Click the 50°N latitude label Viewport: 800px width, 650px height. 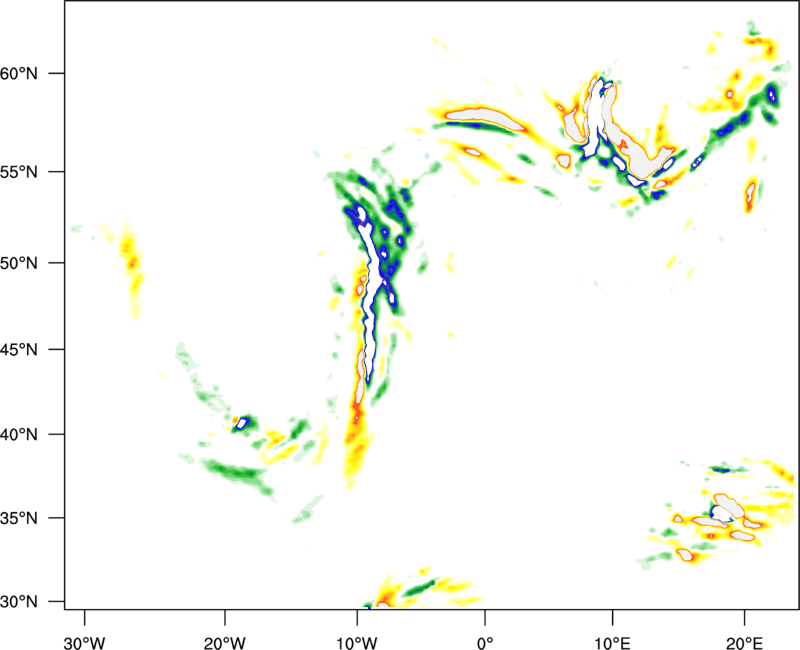[x=19, y=263]
